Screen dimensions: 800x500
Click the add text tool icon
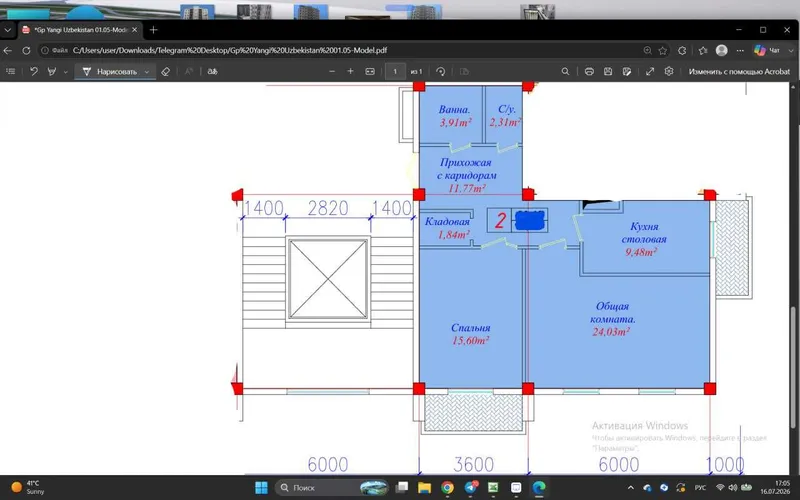(x=189, y=72)
